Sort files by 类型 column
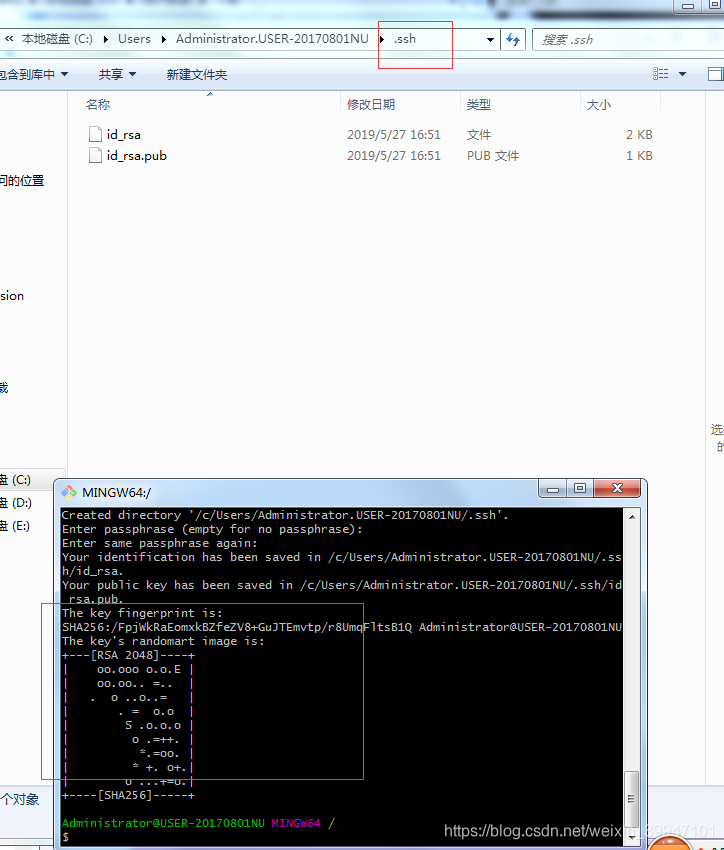The width and height of the screenshot is (724, 850). 479,105
